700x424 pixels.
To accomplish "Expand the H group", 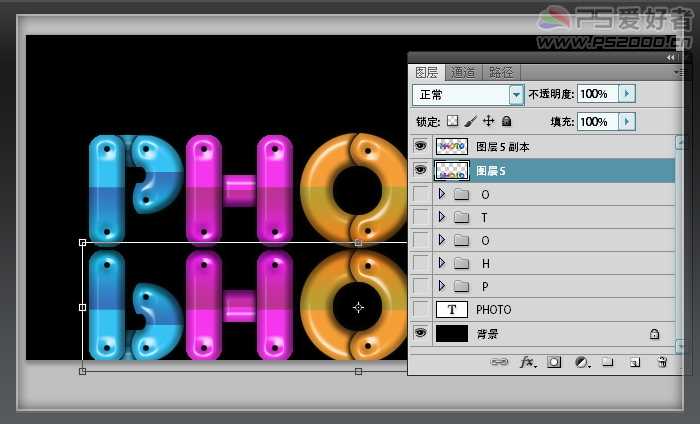I will (x=442, y=263).
